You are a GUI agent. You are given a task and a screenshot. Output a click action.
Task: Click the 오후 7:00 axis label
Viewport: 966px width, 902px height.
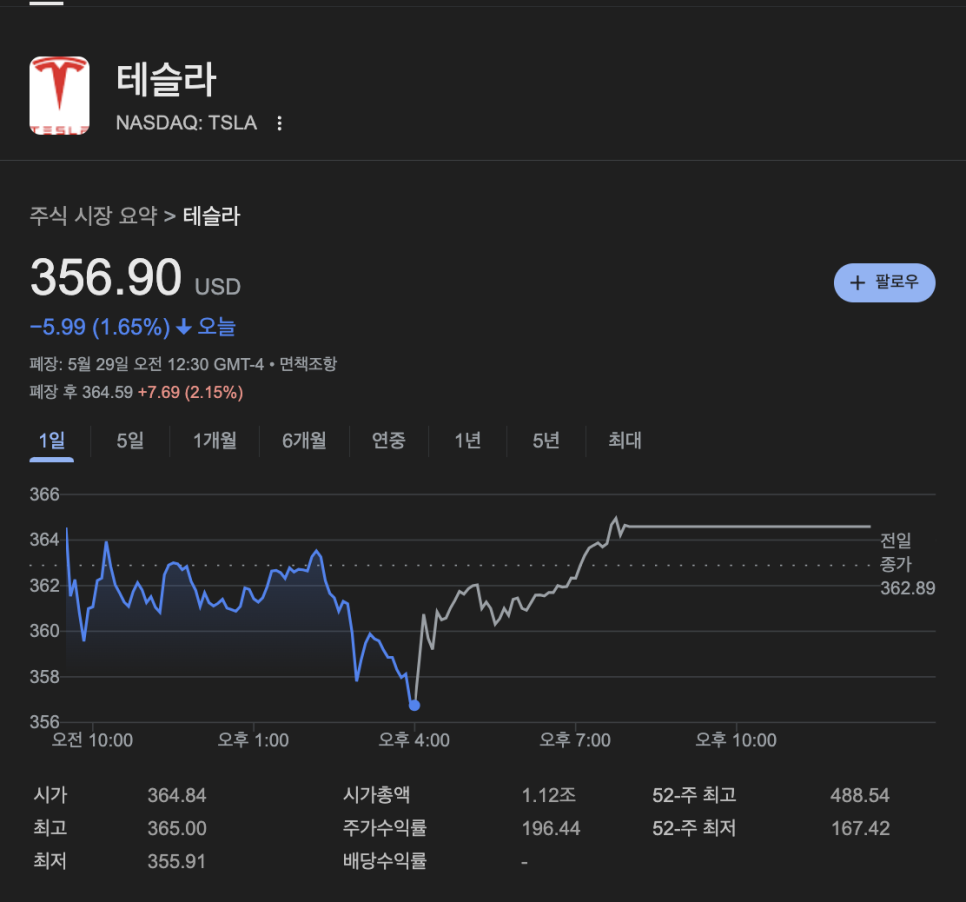pyautogui.click(x=575, y=740)
